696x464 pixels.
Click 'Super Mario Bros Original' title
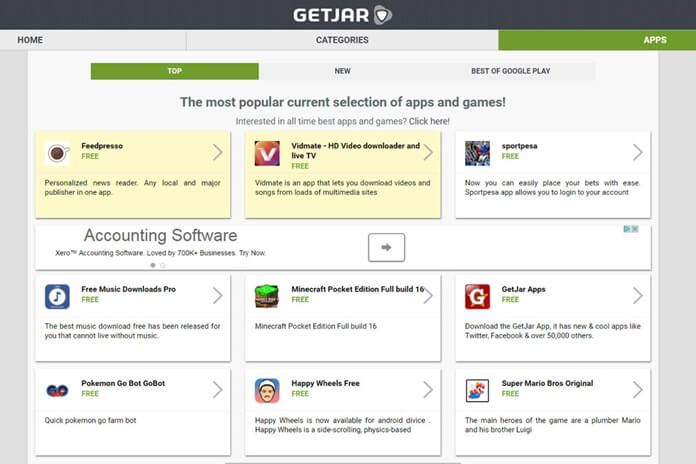click(547, 383)
